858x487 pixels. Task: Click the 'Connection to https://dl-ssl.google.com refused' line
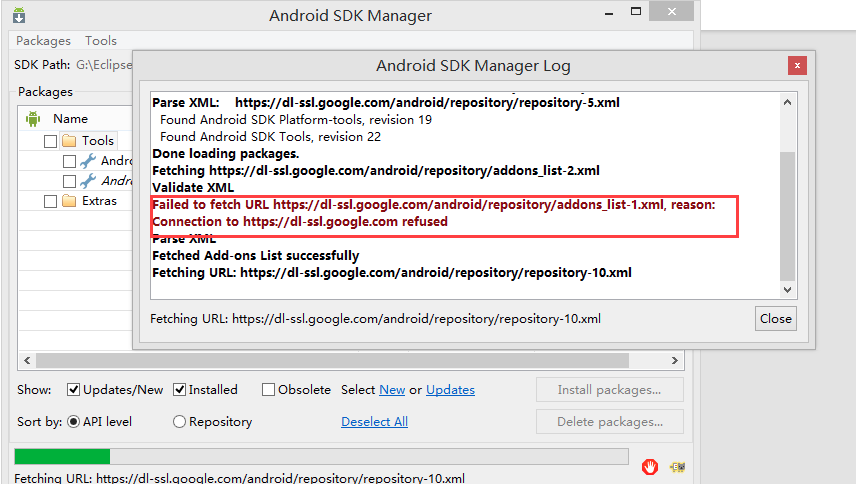tap(300, 222)
